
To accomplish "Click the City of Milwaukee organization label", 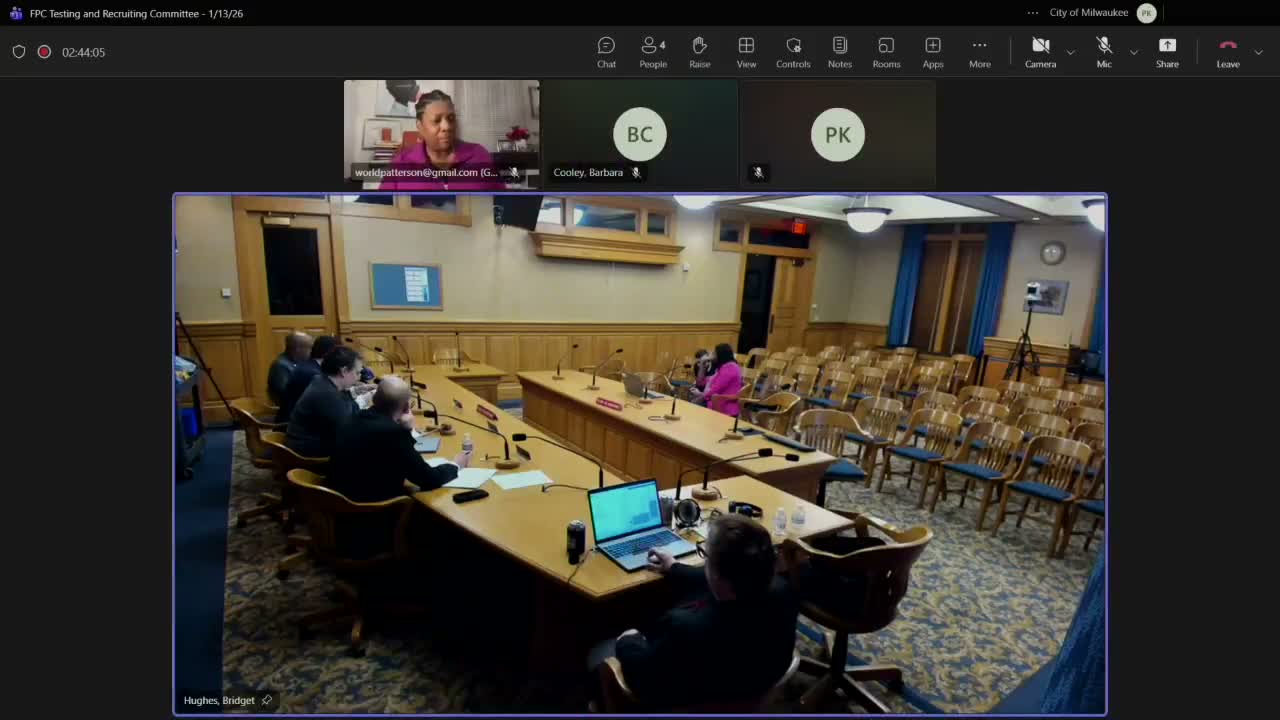I will [x=1089, y=13].
